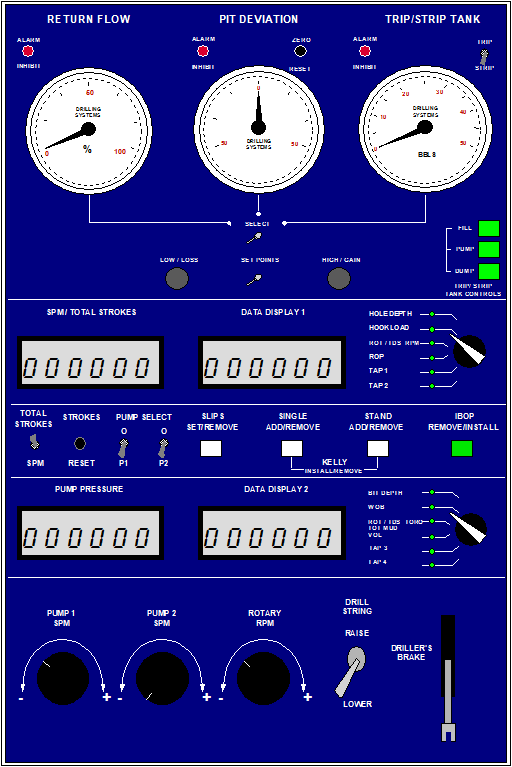
Task: Click the Return Flow alarm red light
Action: pyautogui.click(x=28, y=51)
